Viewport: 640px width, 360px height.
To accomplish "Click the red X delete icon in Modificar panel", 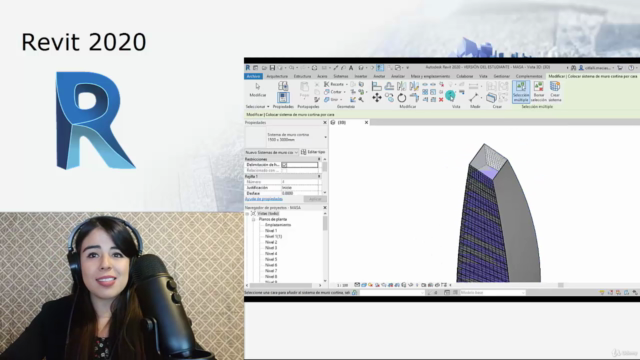I will tap(441, 100).
